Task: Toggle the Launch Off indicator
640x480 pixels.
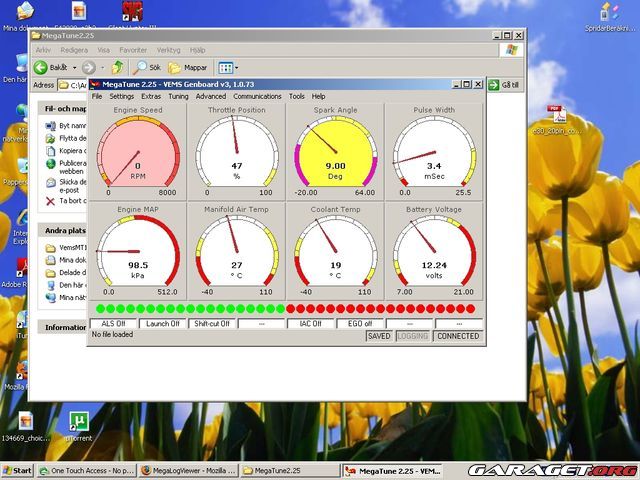Action: click(162, 324)
